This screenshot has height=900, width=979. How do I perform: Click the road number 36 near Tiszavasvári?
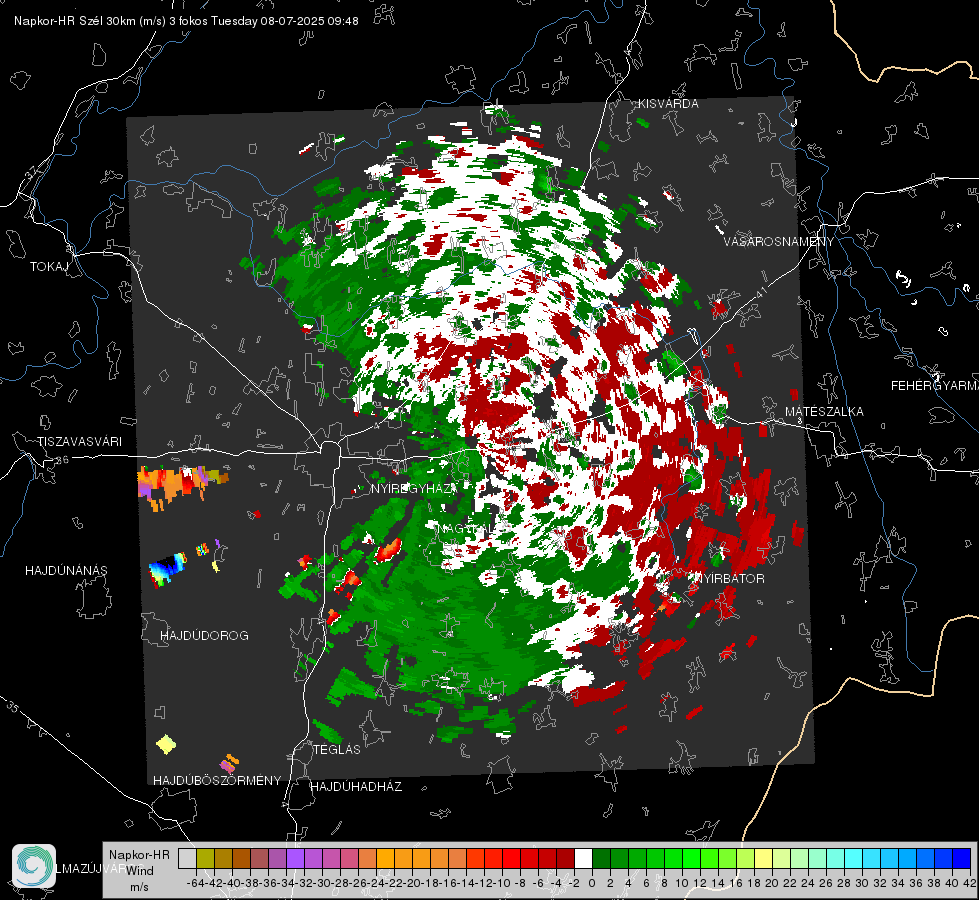(x=62, y=460)
